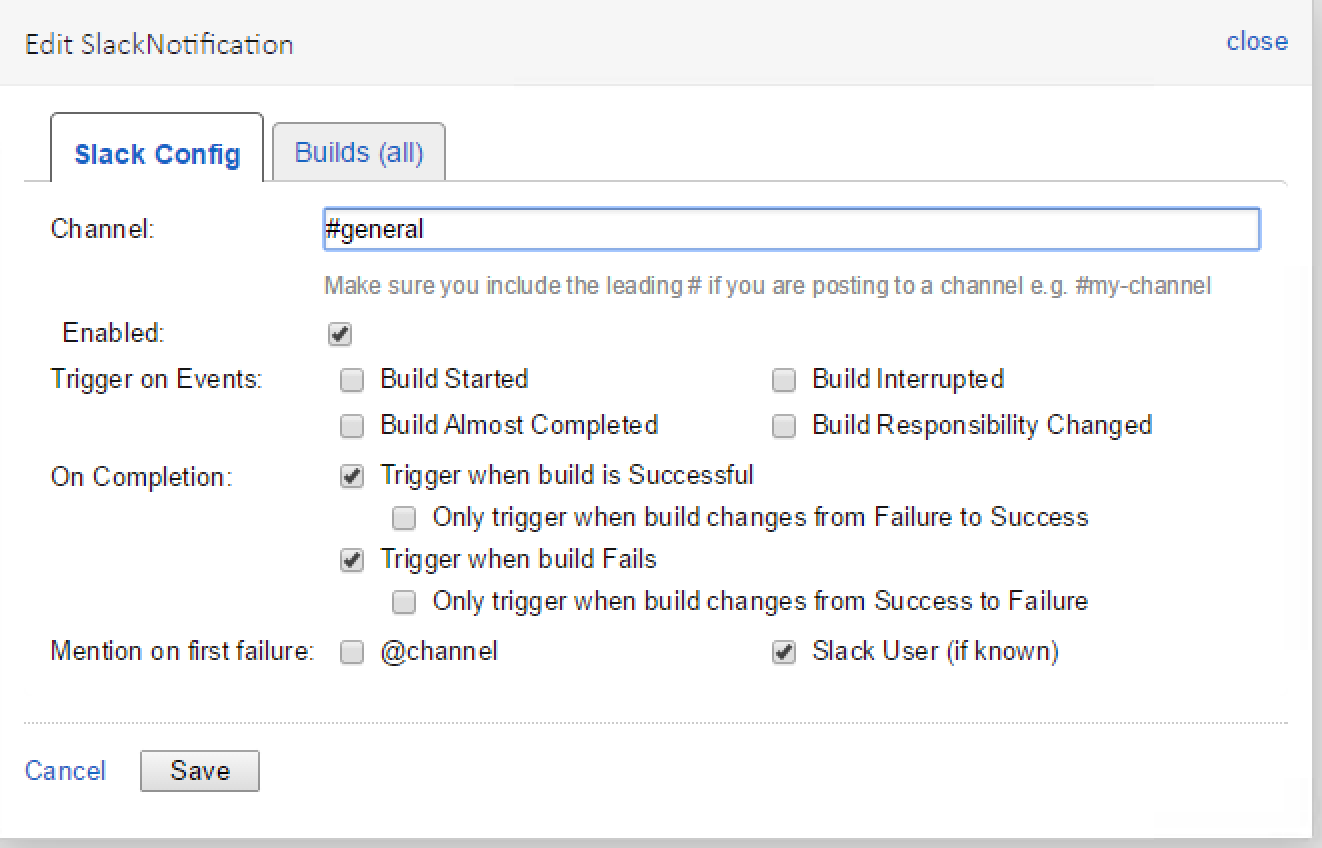Screen dimensions: 1322x848
Task: Uncheck Trigger when build is Successful
Action: (x=352, y=477)
